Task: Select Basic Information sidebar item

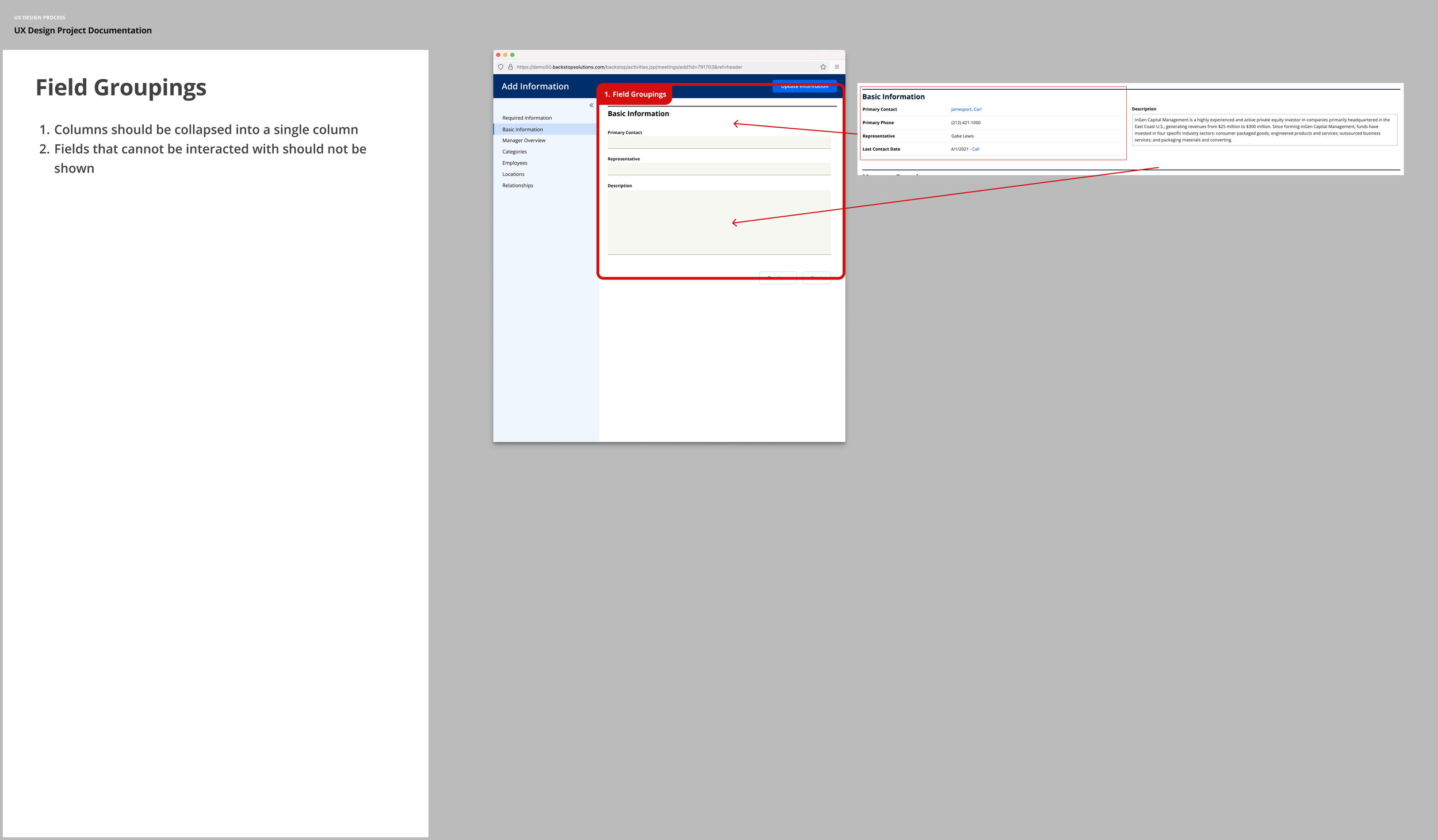Action: point(522,129)
